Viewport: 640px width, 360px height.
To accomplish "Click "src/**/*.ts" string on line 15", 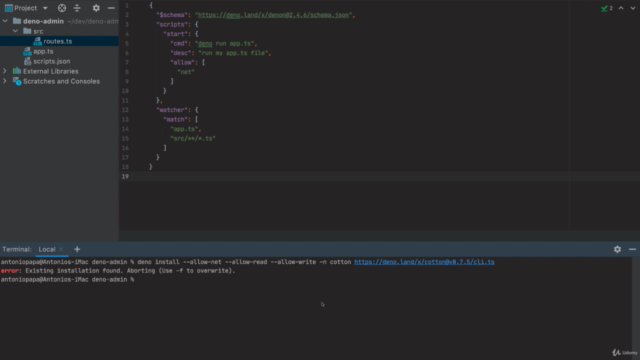I will coord(193,139).
